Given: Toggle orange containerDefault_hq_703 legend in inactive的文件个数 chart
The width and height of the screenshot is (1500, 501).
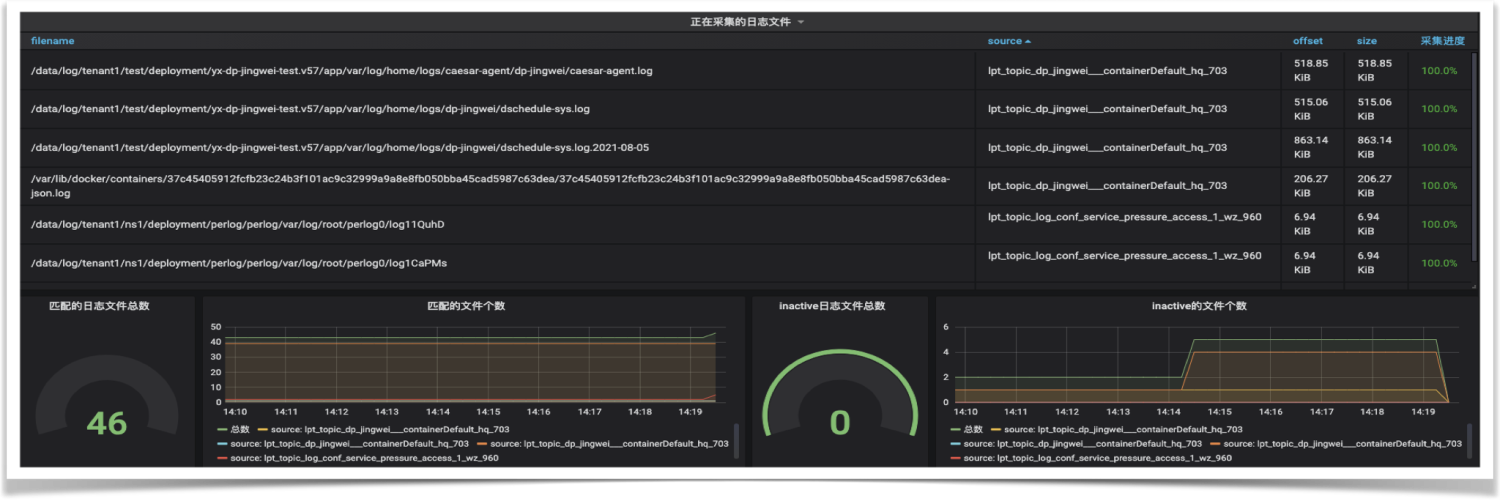Looking at the screenshot, I should 1335,443.
